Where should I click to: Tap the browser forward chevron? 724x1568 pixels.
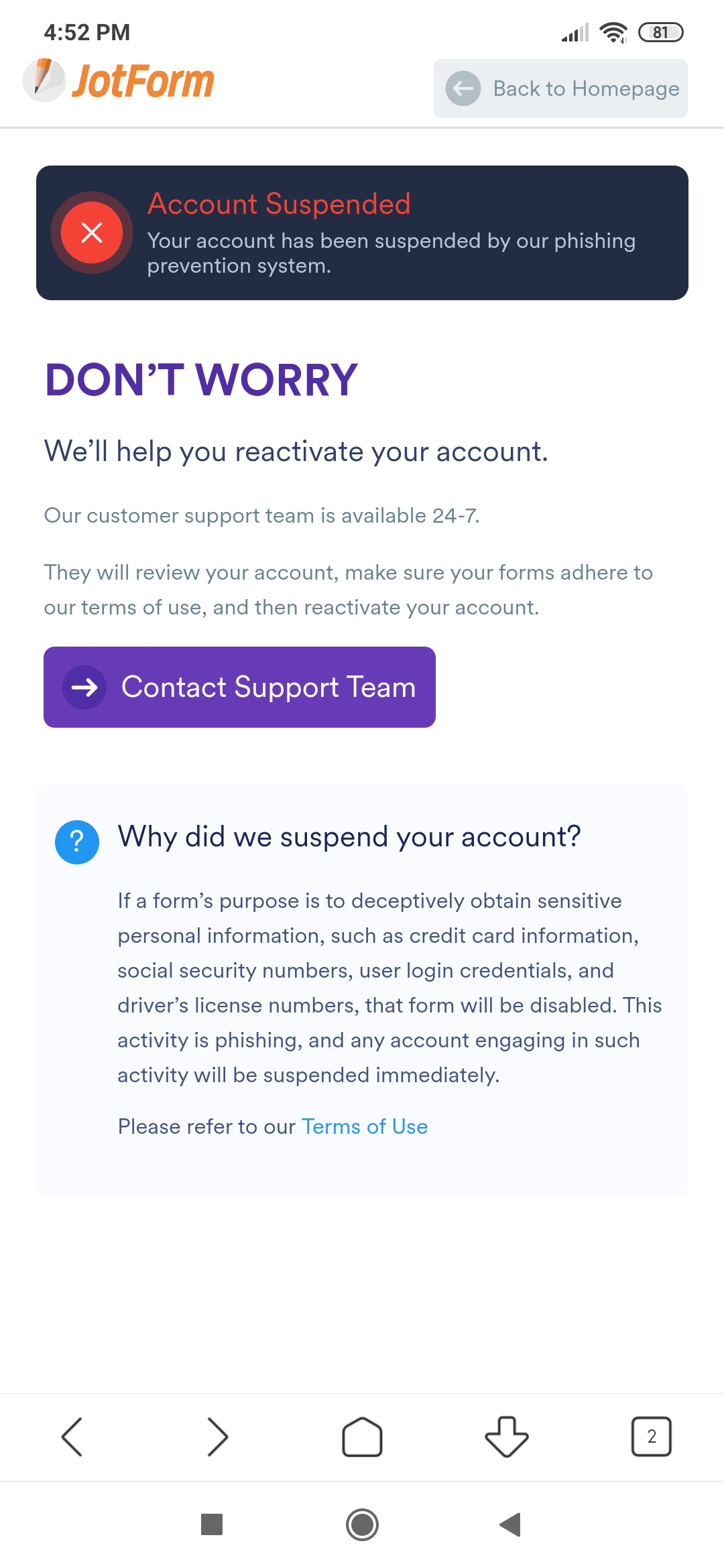pyautogui.click(x=218, y=1437)
